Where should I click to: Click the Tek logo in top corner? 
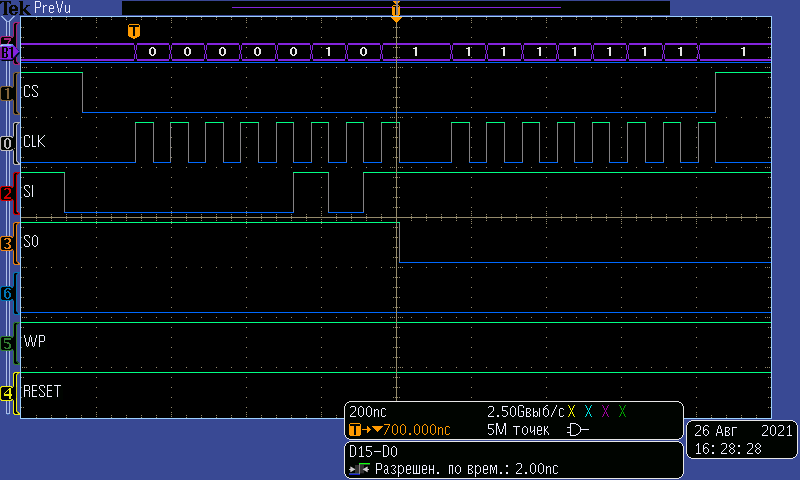pyautogui.click(x=15, y=8)
